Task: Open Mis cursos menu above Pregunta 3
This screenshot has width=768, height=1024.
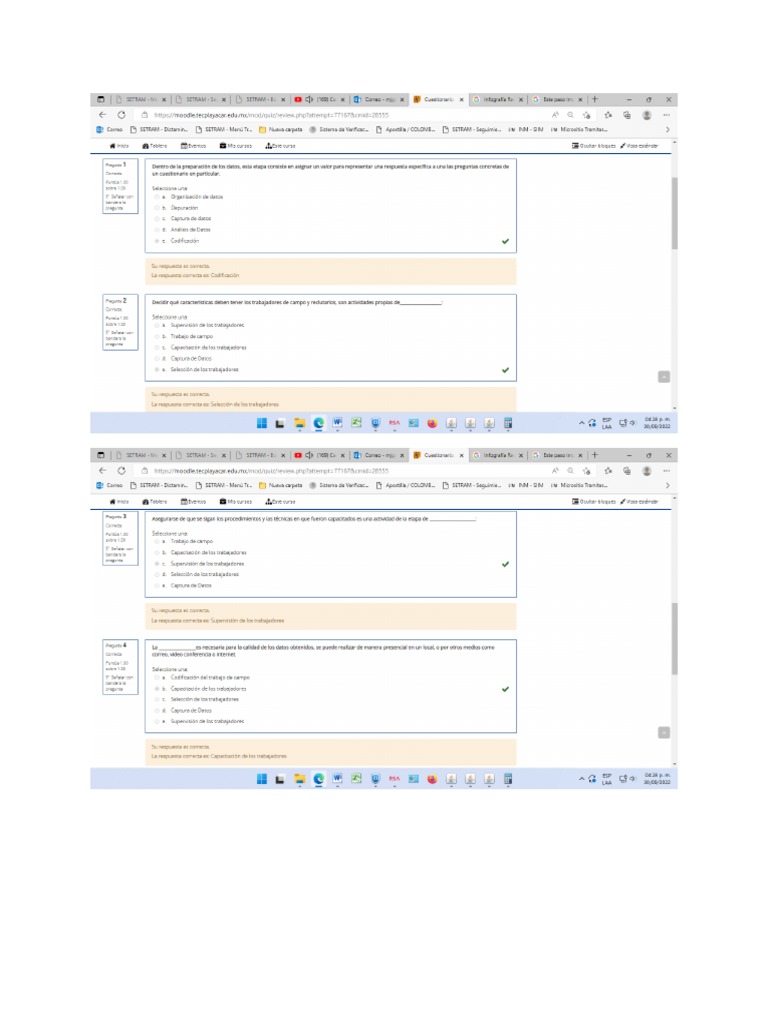Action: [x=236, y=502]
